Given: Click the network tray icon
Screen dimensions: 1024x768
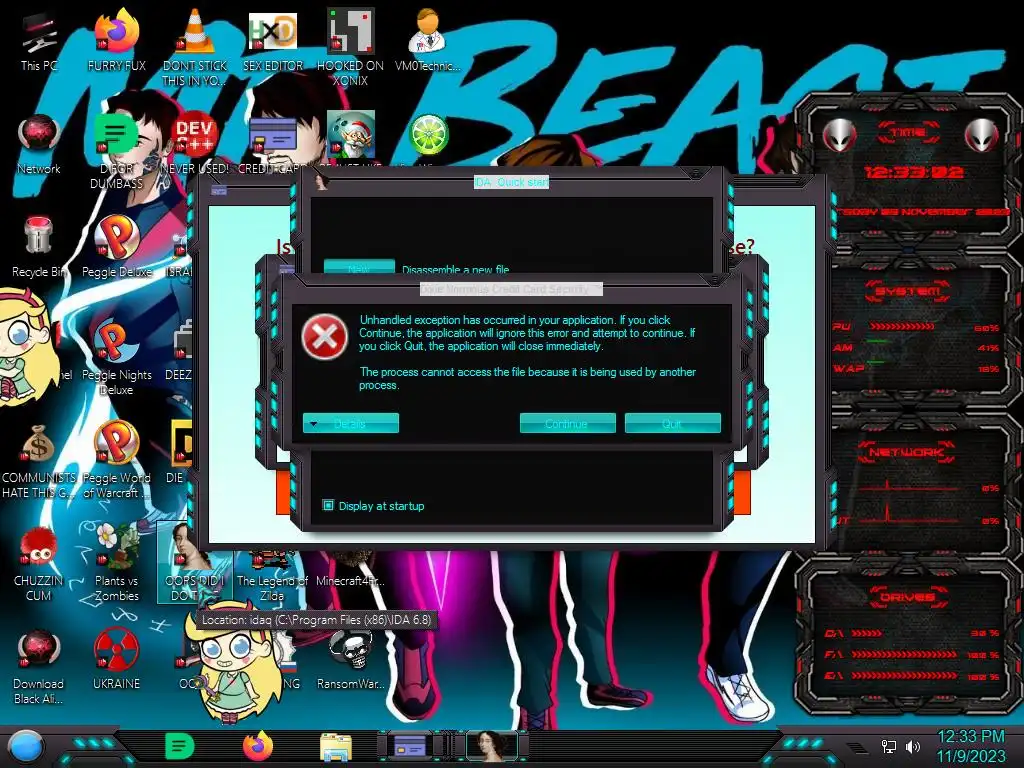Looking at the screenshot, I should 889,746.
